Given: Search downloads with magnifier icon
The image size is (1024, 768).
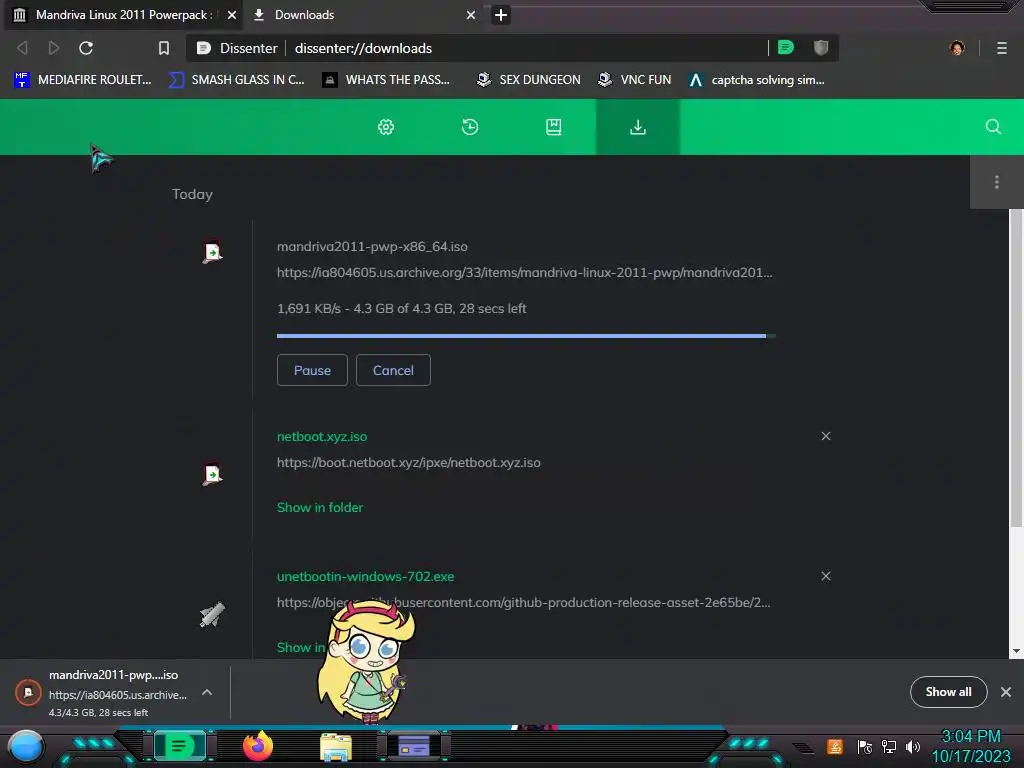Looking at the screenshot, I should (x=993, y=127).
